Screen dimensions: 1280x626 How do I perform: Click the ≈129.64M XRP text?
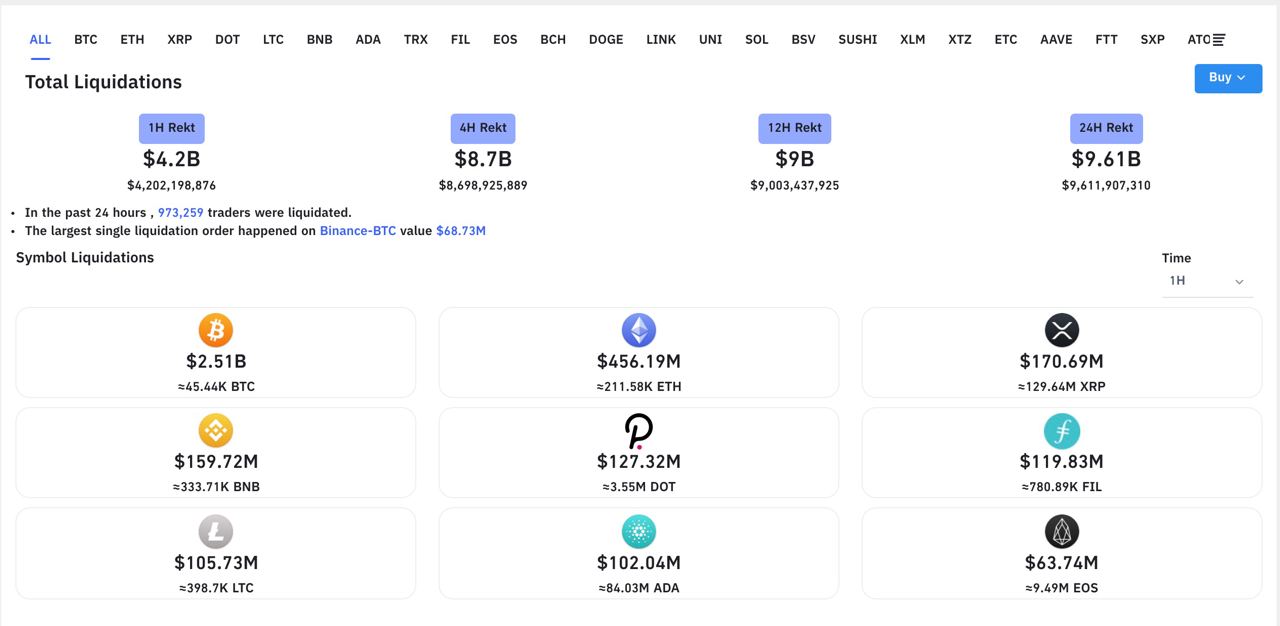(1062, 387)
